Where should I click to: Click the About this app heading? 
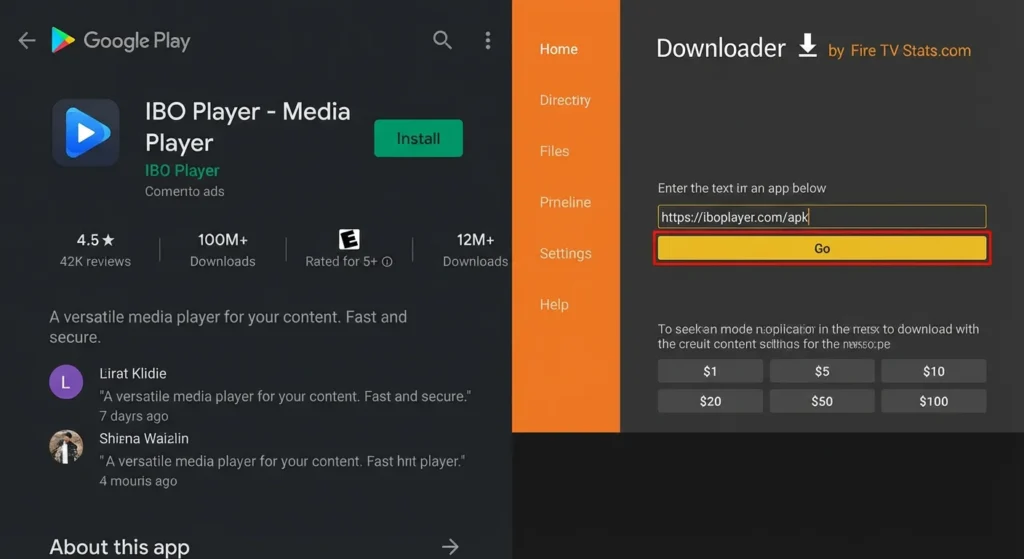(120, 547)
